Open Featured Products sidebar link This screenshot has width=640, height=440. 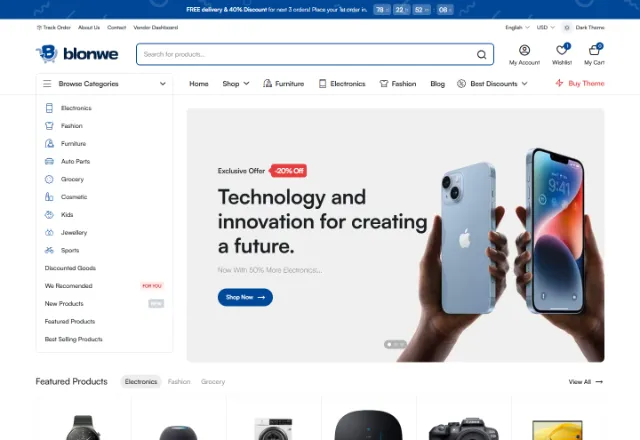click(70, 322)
